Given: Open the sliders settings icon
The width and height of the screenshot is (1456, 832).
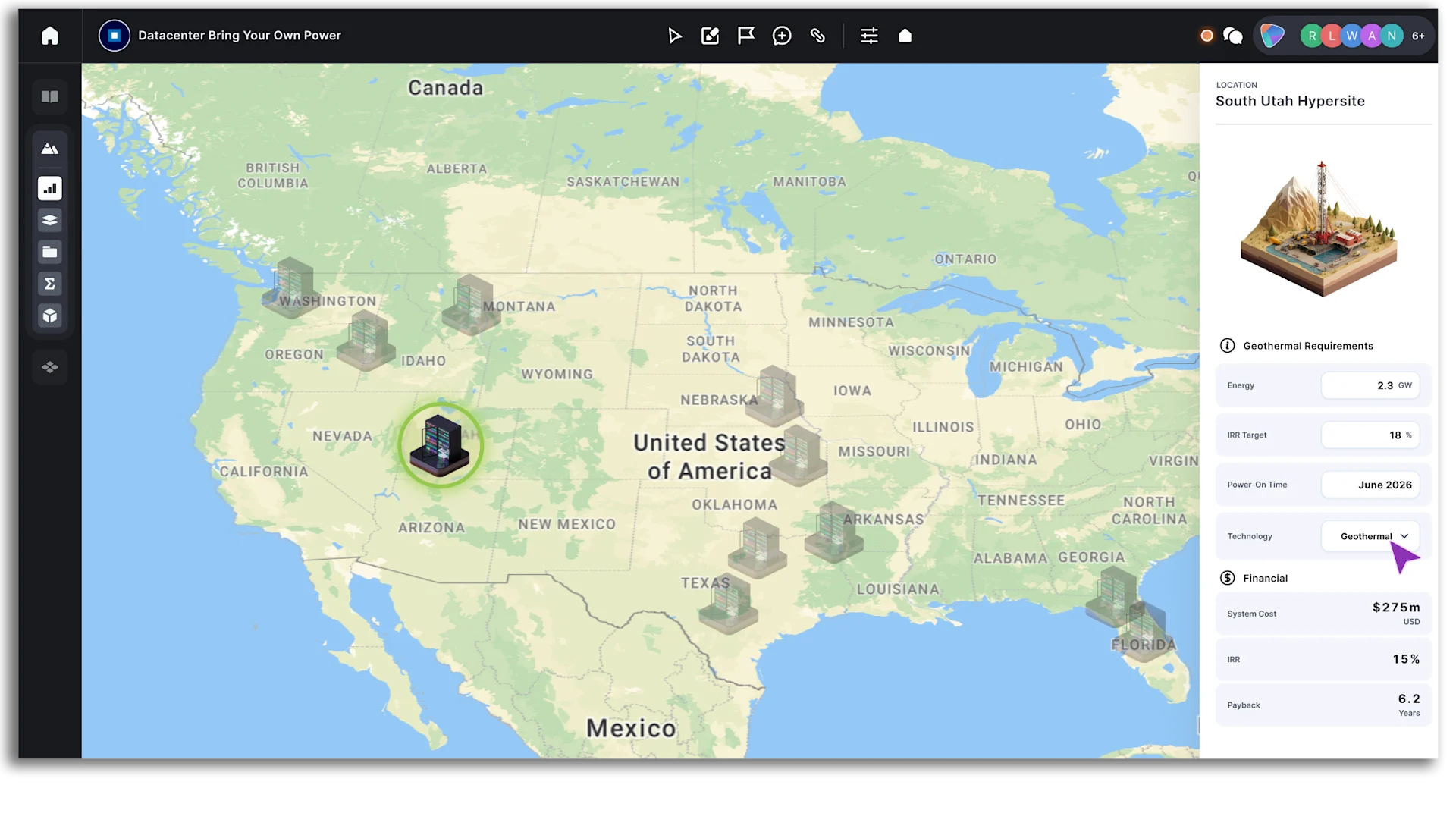Looking at the screenshot, I should point(869,36).
